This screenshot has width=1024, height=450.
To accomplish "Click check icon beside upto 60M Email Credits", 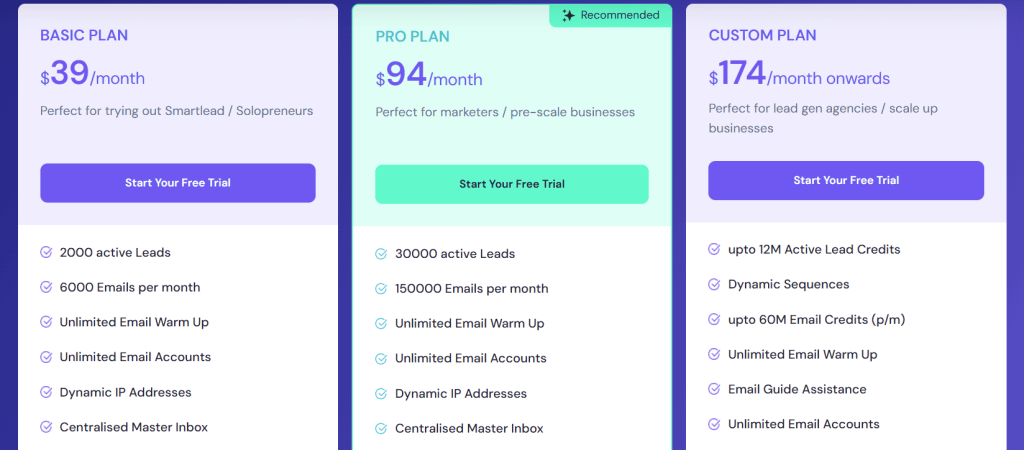I will tap(714, 319).
